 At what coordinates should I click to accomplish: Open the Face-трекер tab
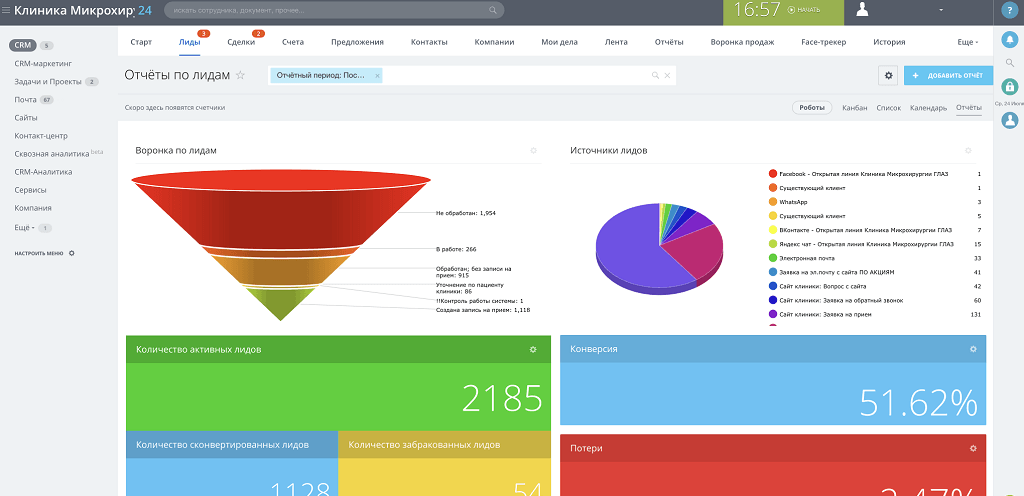pos(824,42)
